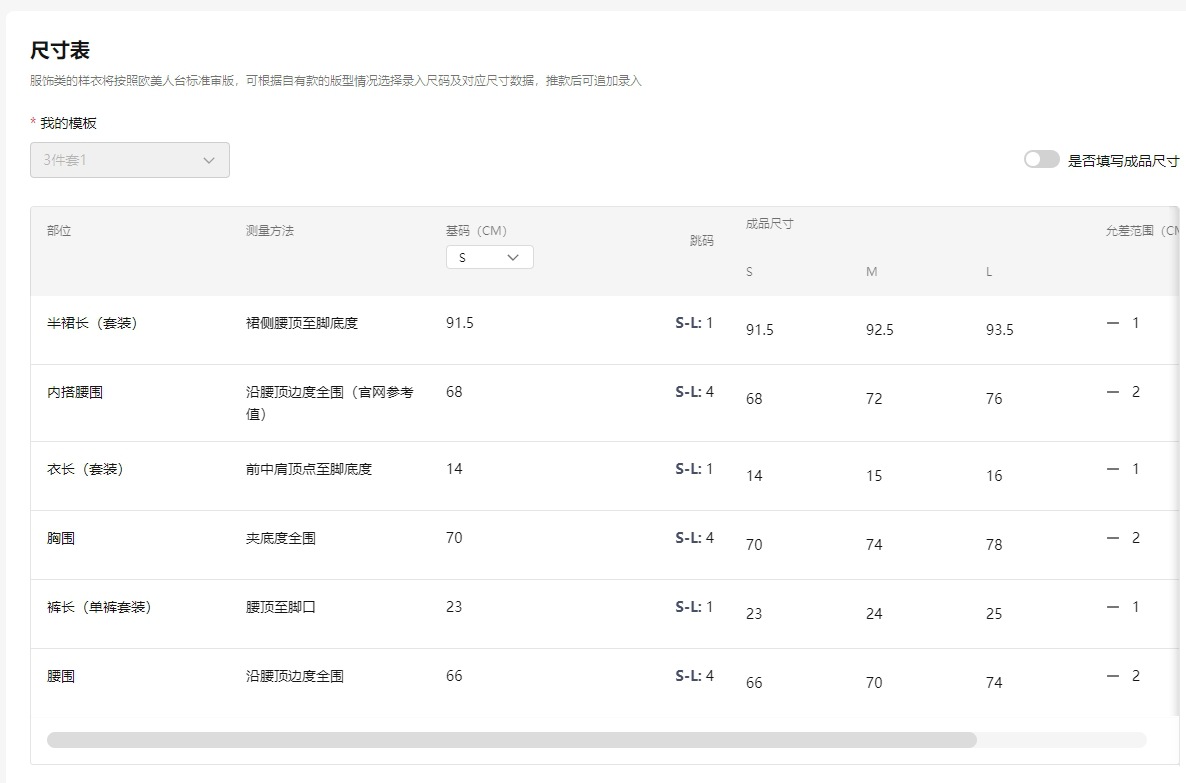Image resolution: width=1186 pixels, height=783 pixels.
Task: Click the 测量方法 column header
Action: pyautogui.click(x=270, y=231)
